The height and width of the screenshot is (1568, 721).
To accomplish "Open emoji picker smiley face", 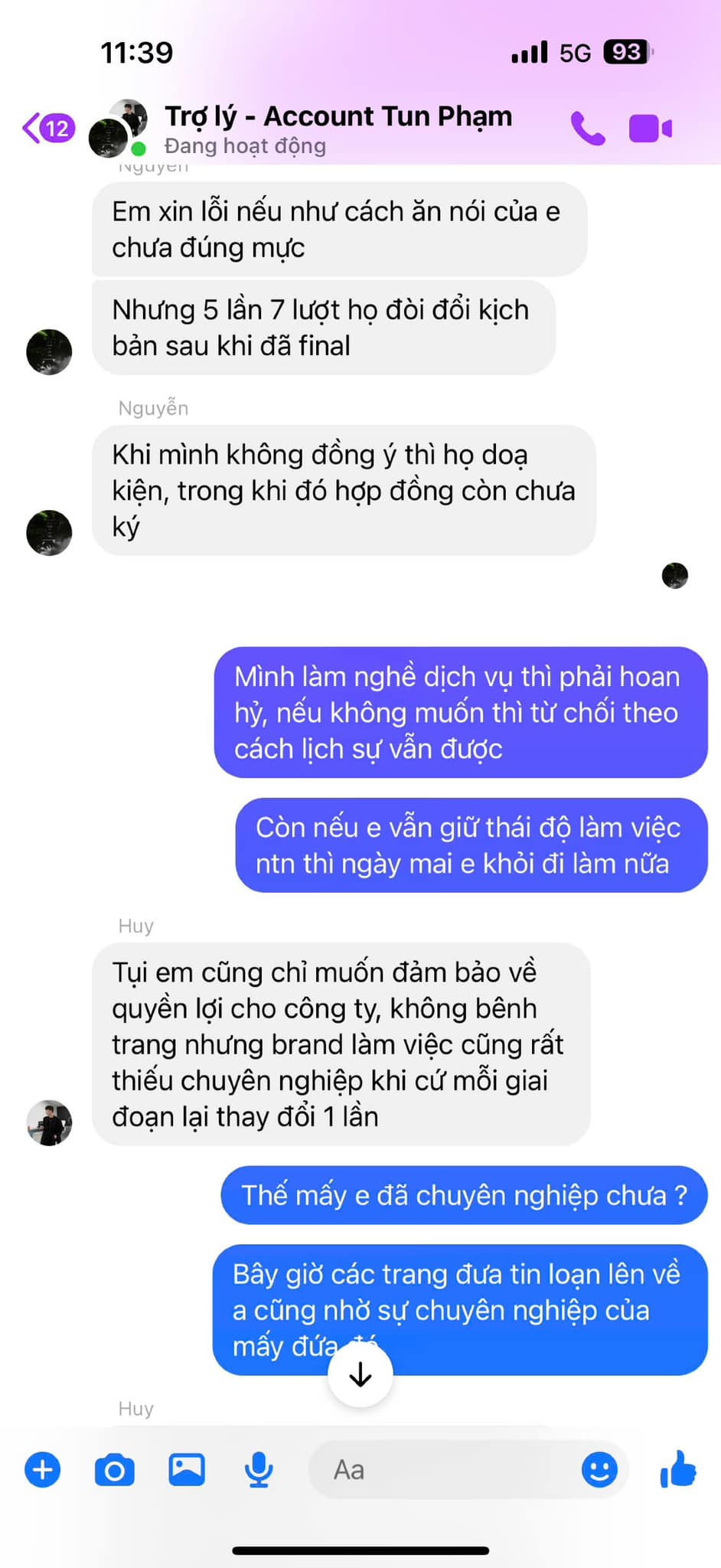I will (599, 1469).
